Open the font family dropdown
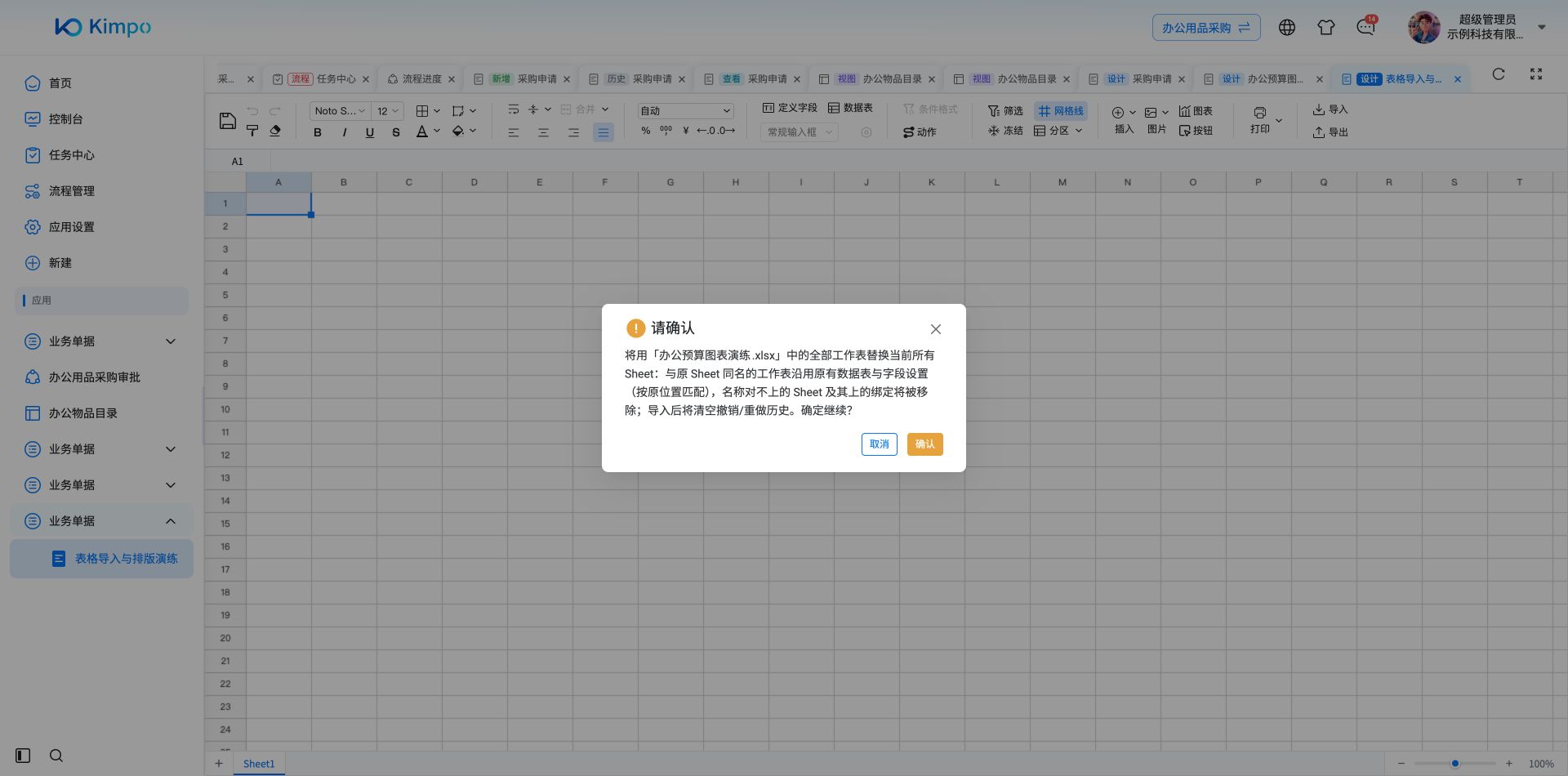The height and width of the screenshot is (776, 1568). [x=340, y=111]
